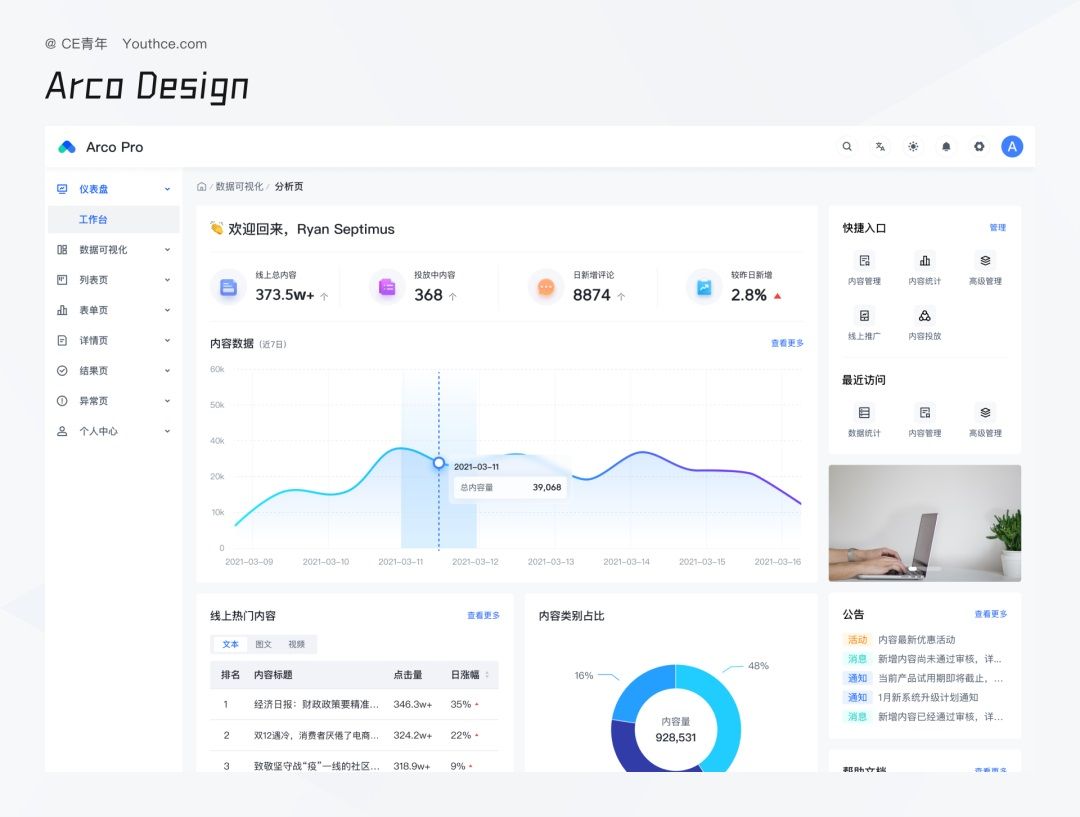1080x817 pixels.
Task: Click 查看更多 link for 内容数据
Action: point(787,343)
